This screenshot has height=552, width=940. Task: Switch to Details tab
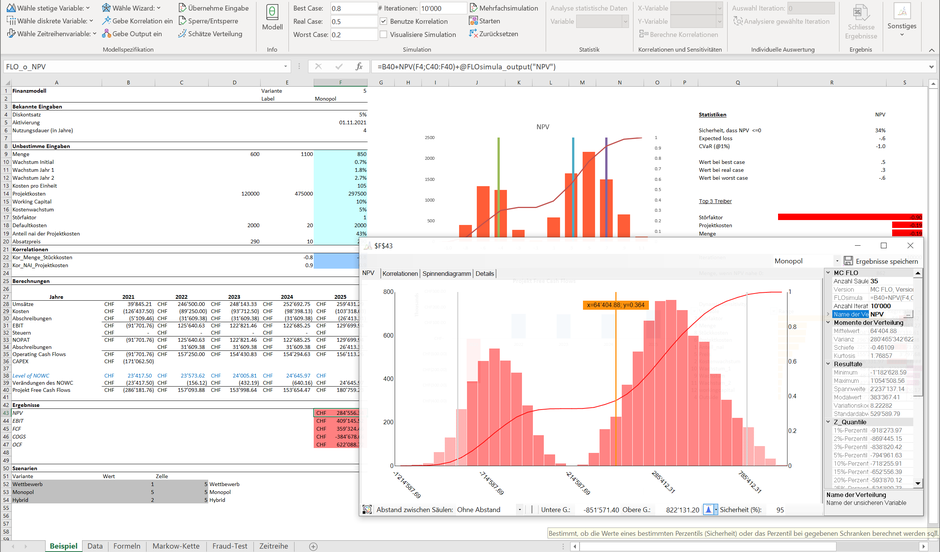tap(485, 273)
